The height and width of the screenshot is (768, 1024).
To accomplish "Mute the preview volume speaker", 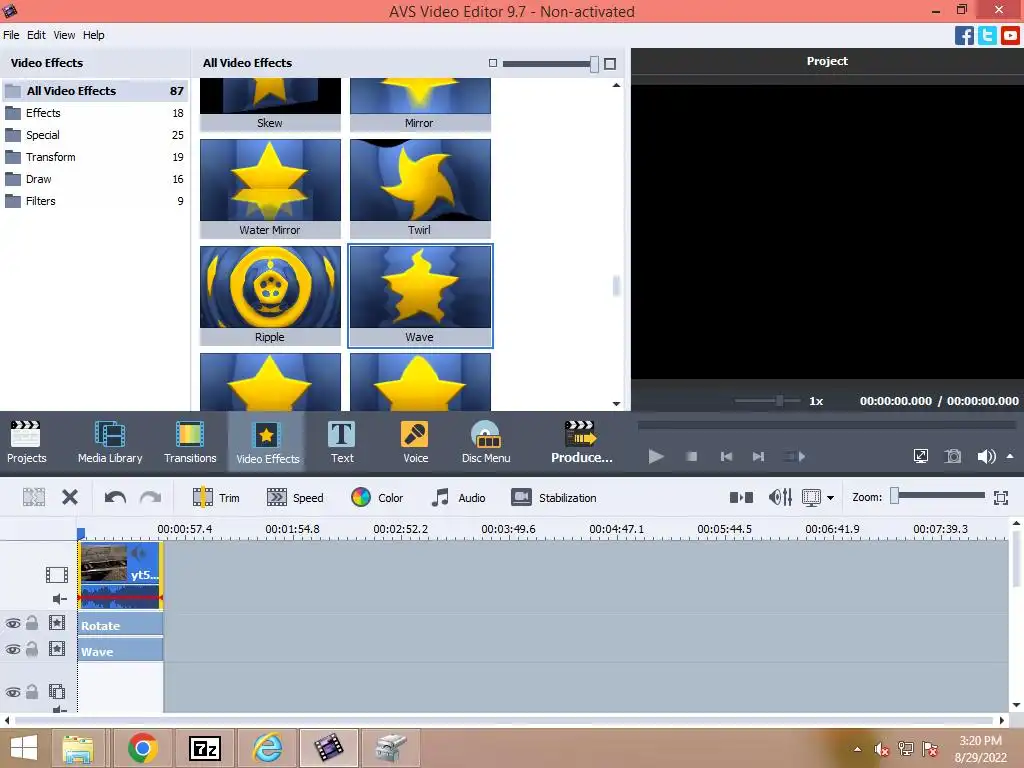I will (986, 456).
